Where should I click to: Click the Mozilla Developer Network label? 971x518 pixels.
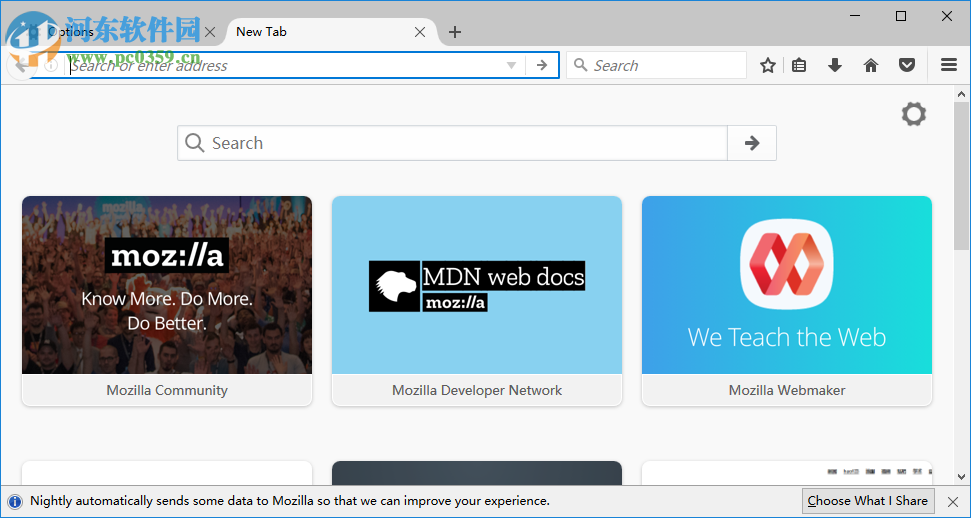(477, 390)
